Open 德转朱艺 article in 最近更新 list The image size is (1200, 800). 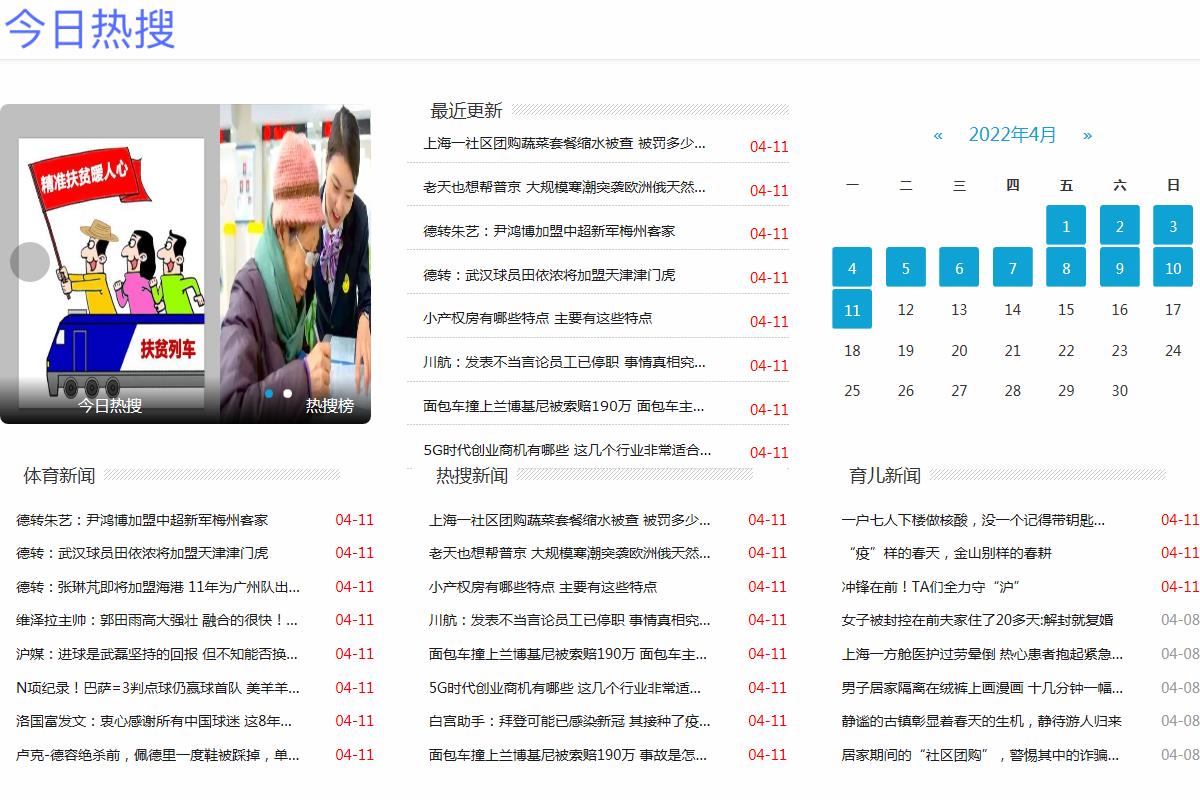coord(549,231)
